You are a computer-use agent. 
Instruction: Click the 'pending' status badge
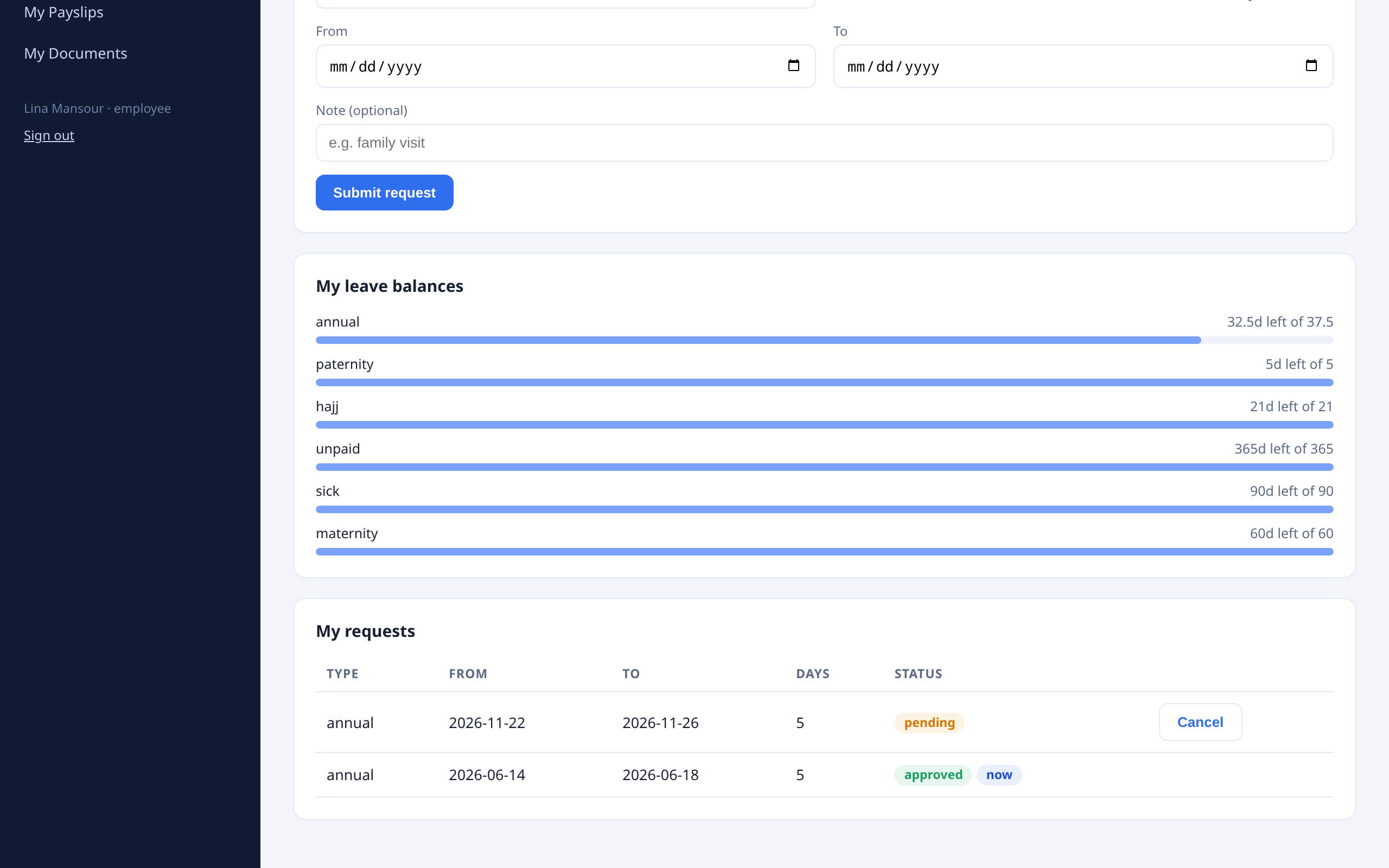click(x=929, y=723)
